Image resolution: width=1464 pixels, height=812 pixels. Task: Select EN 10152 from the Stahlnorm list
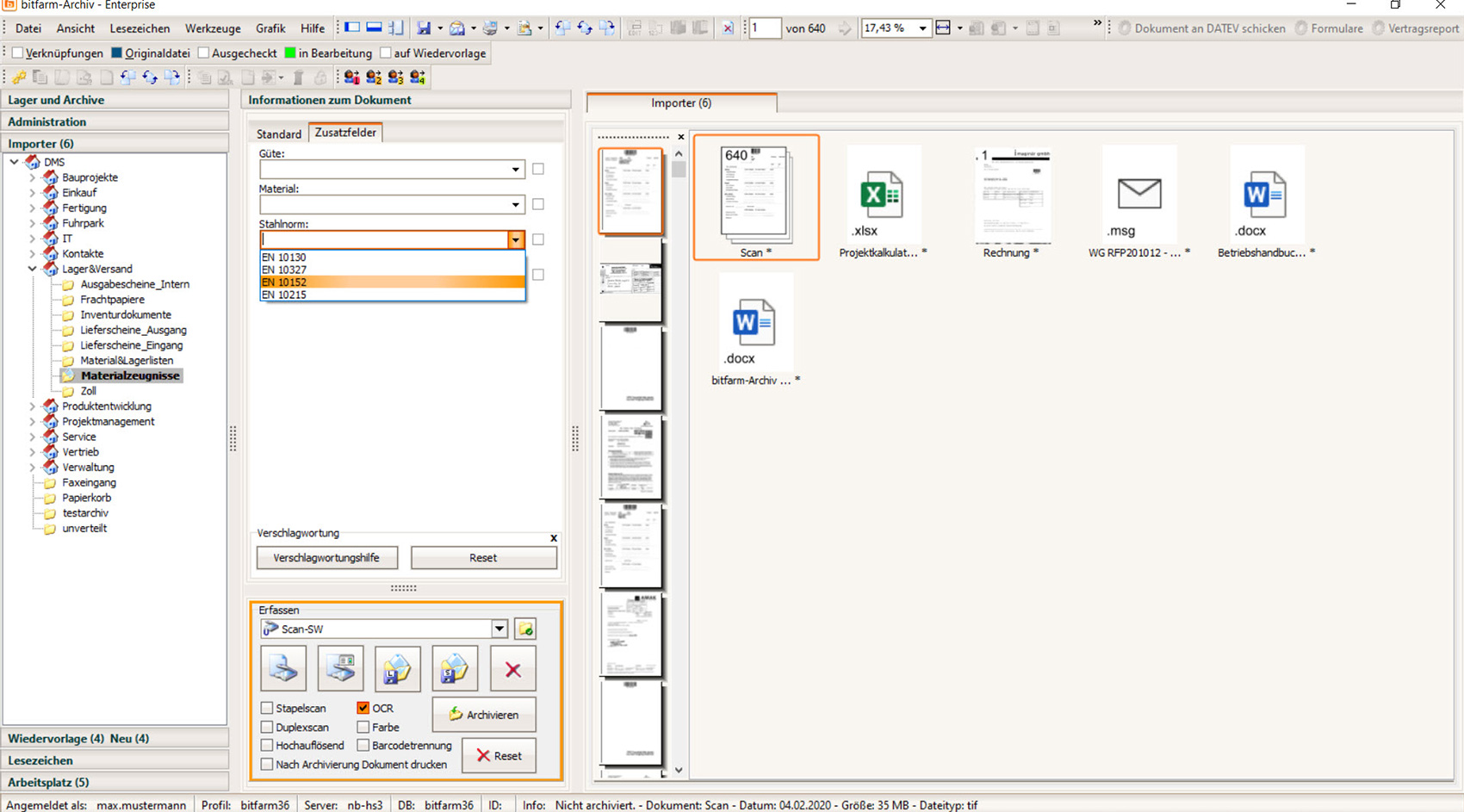392,282
